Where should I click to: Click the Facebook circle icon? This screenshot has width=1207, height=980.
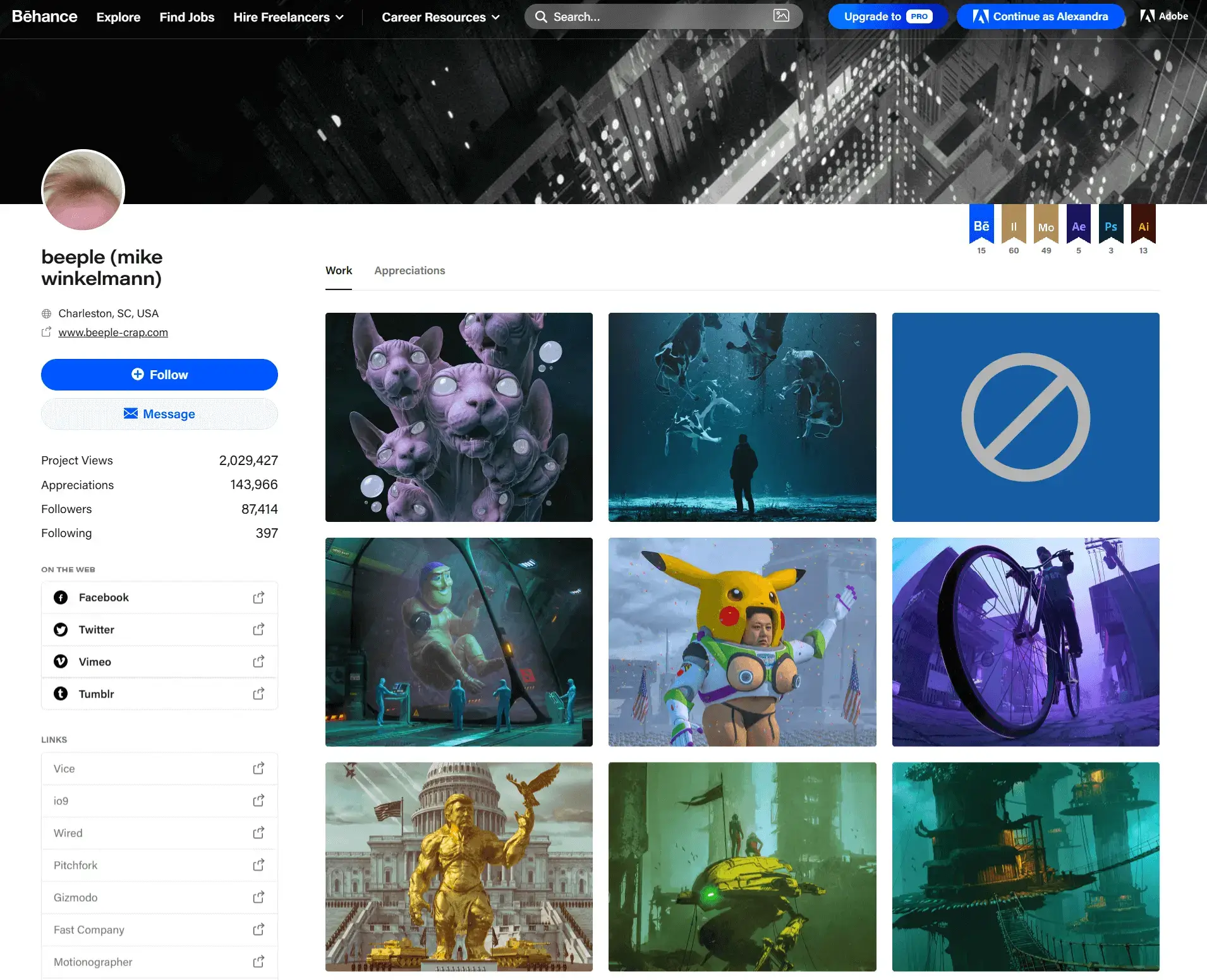(61, 598)
